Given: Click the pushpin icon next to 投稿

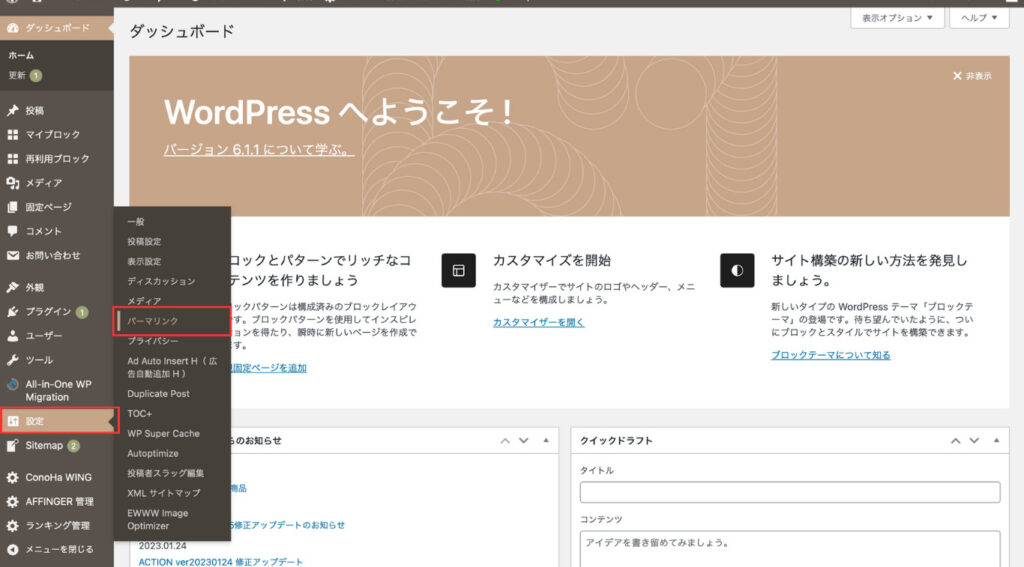Looking at the screenshot, I should (12, 110).
